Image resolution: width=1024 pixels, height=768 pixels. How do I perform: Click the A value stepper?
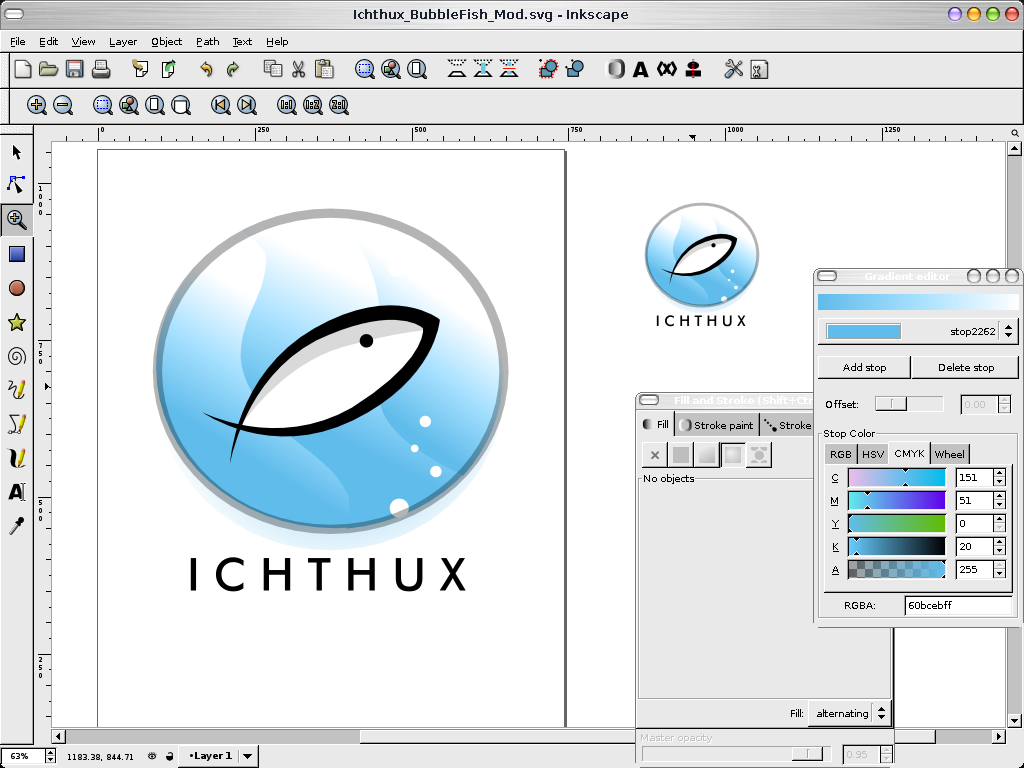point(999,569)
